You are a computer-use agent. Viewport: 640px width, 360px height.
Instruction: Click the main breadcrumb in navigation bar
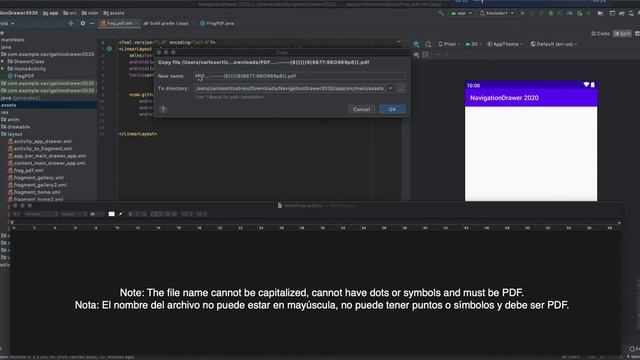tap(90, 13)
